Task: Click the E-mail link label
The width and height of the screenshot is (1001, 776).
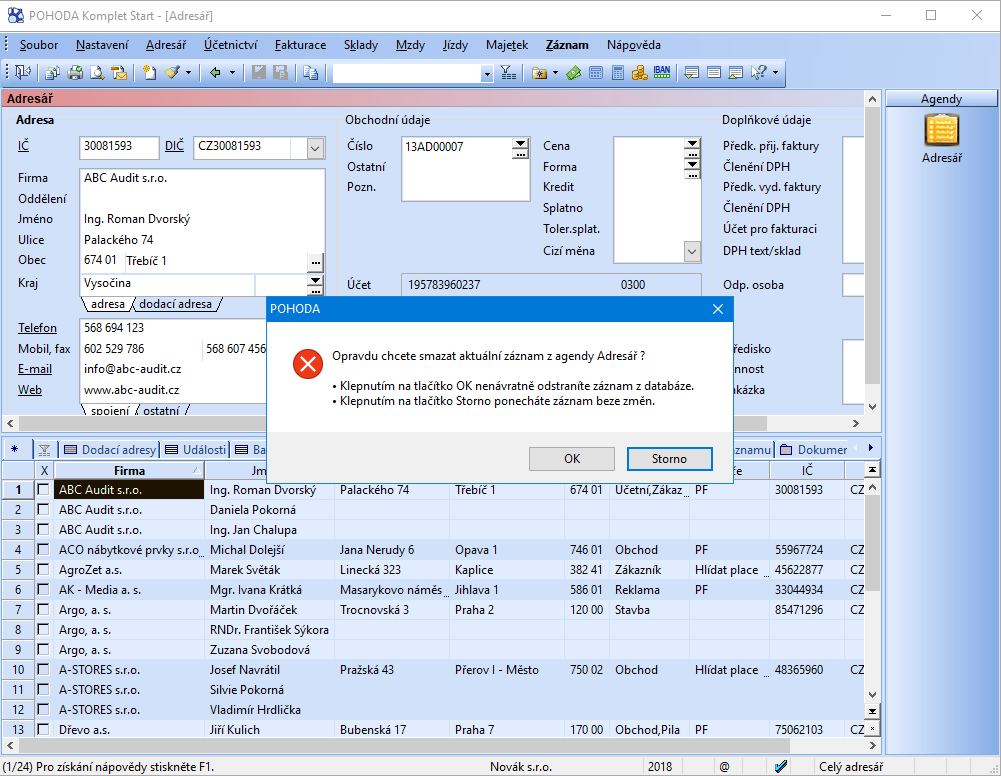Action: click(x=35, y=369)
